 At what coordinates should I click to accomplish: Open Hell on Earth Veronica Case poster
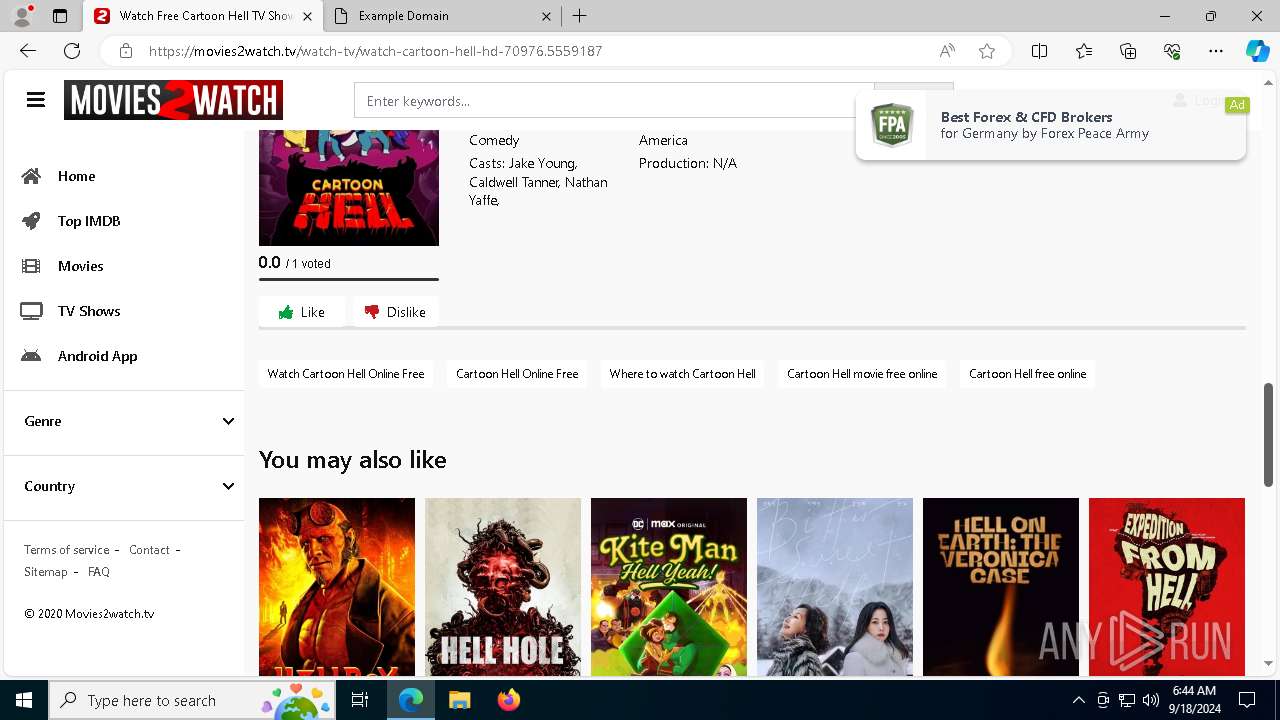pyautogui.click(x=1001, y=587)
